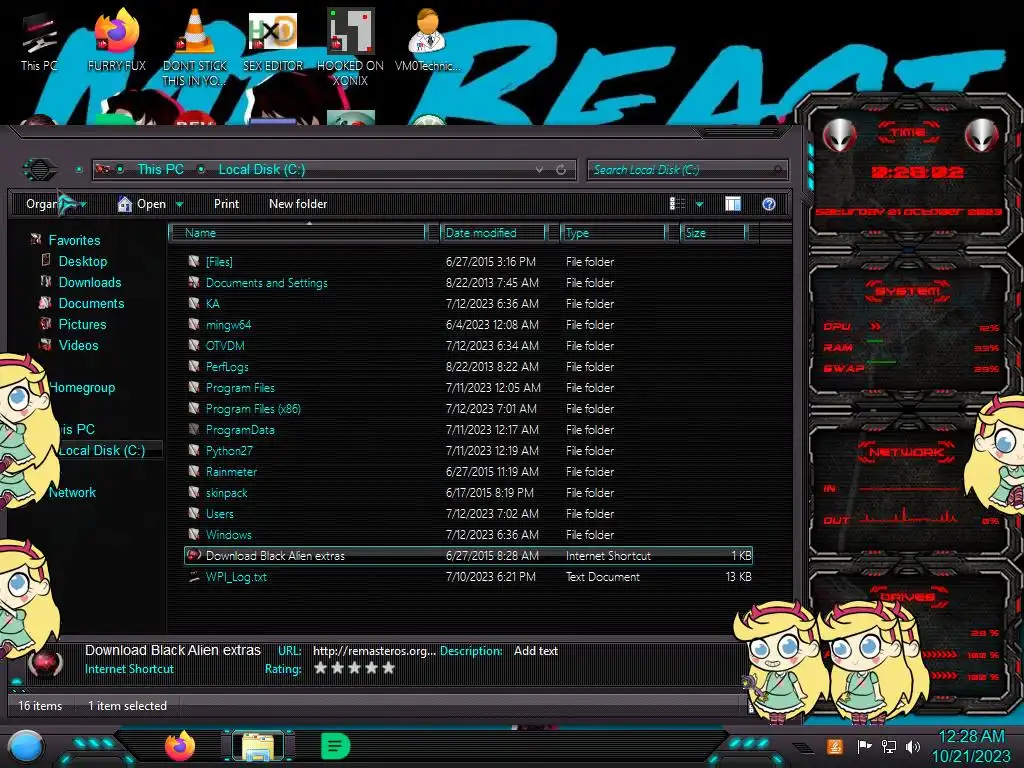
Task: Sort by the Name column header
Action: coord(297,233)
